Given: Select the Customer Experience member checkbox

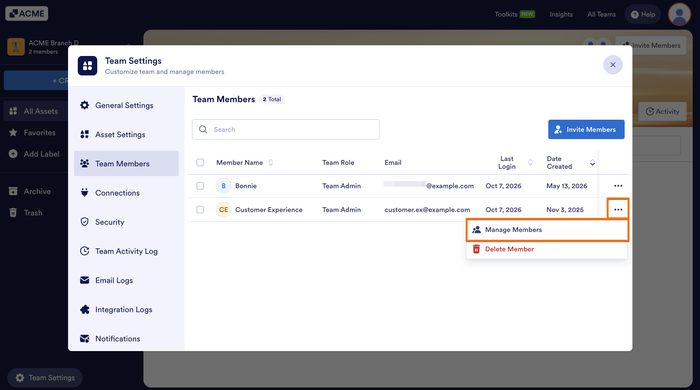Looking at the screenshot, I should click(x=200, y=209).
